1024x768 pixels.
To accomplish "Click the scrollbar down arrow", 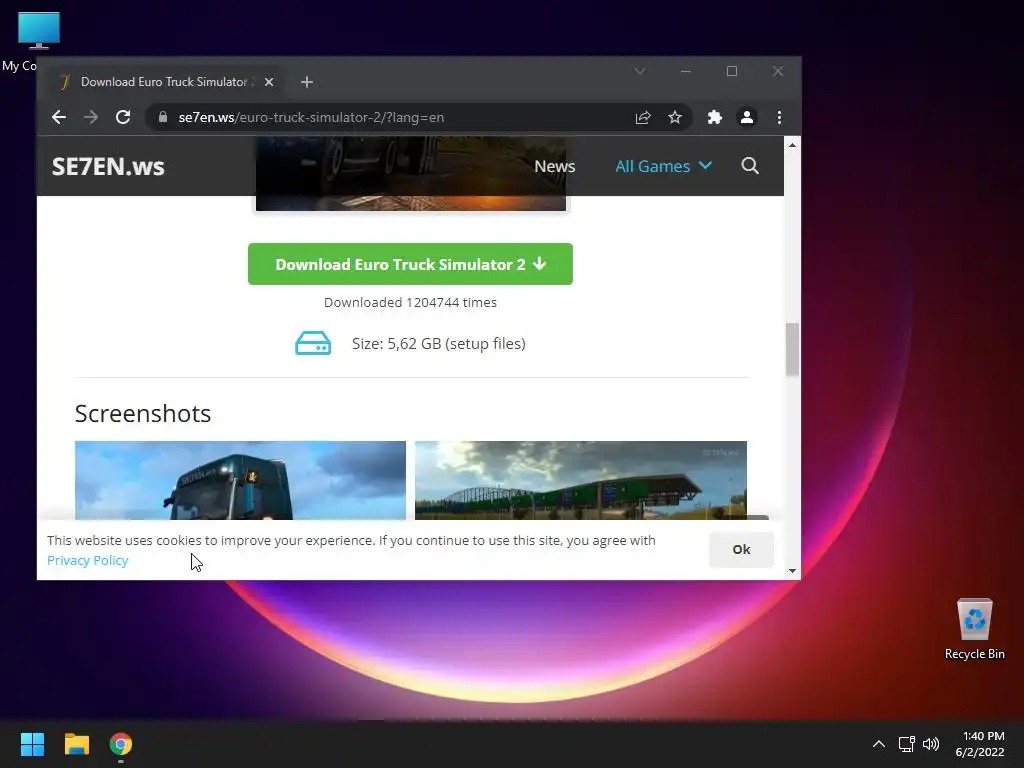I will pos(792,571).
